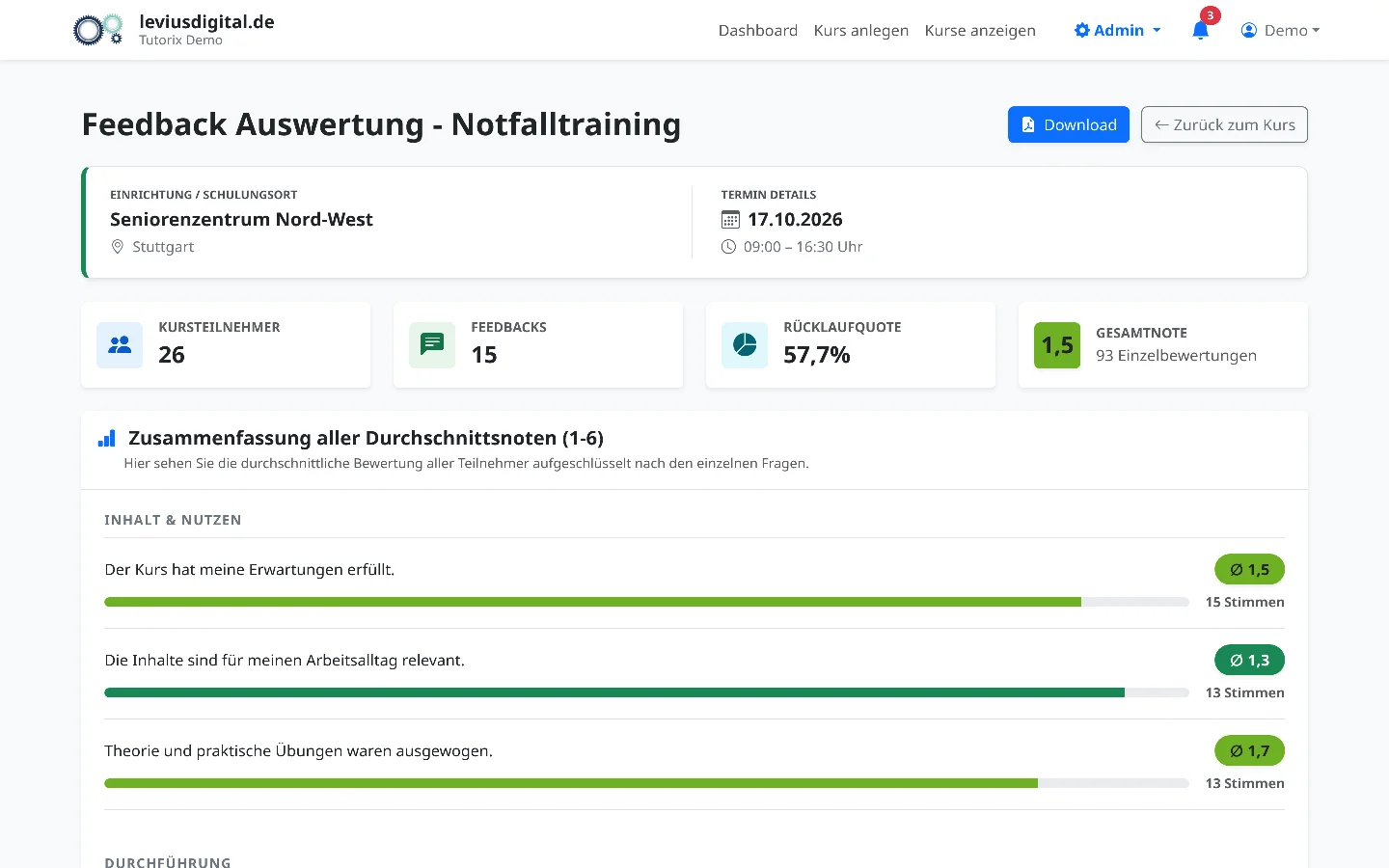Click the Ø 1,7 rating badge

click(x=1249, y=750)
